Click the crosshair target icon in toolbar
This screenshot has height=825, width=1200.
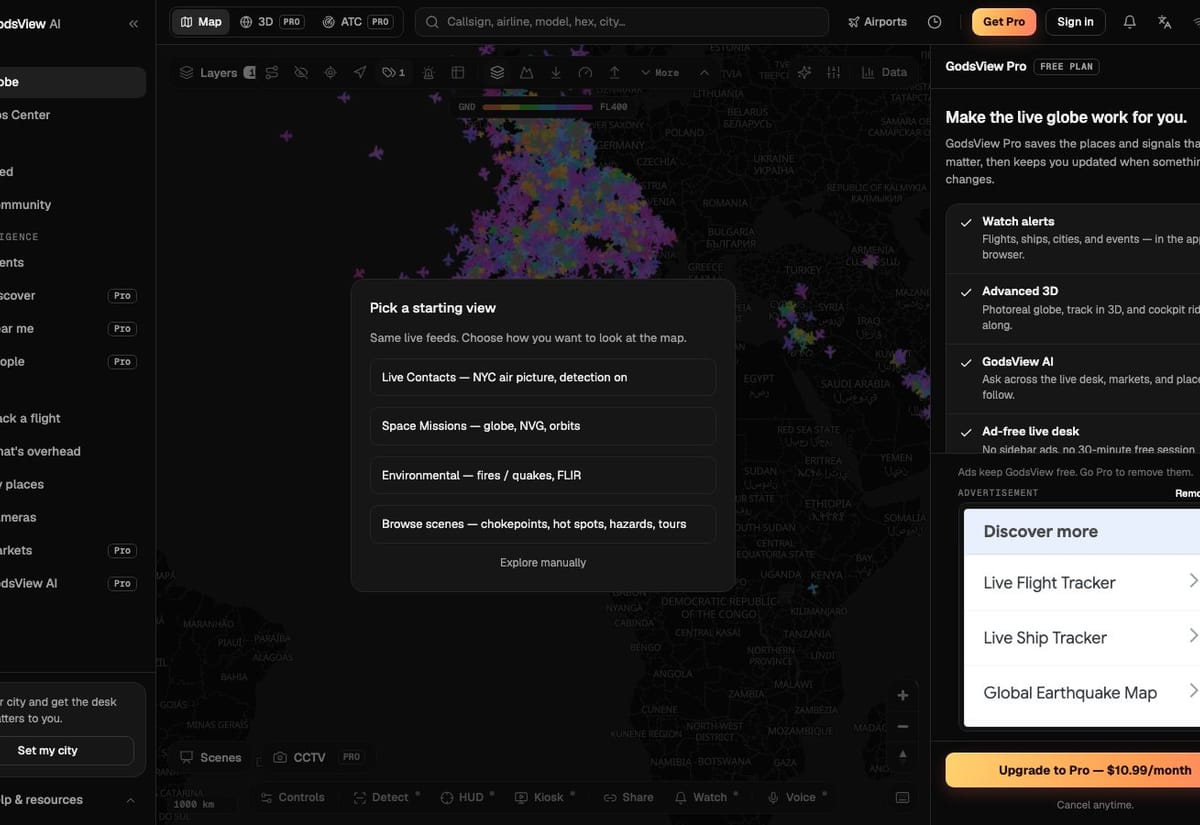click(330, 73)
